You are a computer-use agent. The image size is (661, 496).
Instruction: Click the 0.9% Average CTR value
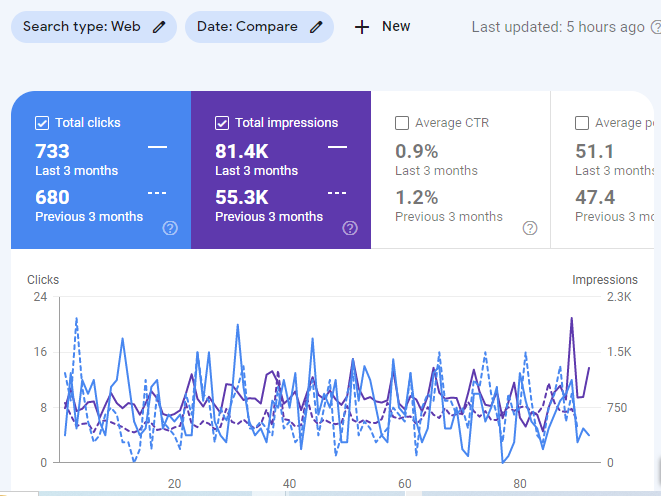click(416, 151)
